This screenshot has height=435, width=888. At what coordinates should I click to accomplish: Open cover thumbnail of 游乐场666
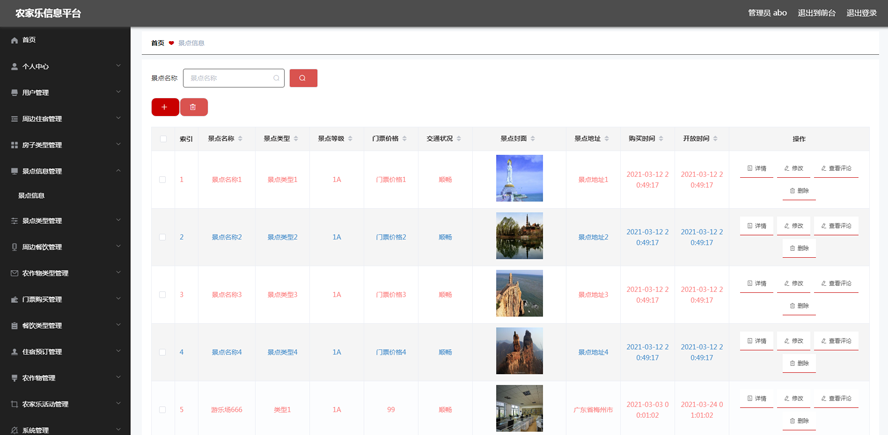(x=519, y=408)
